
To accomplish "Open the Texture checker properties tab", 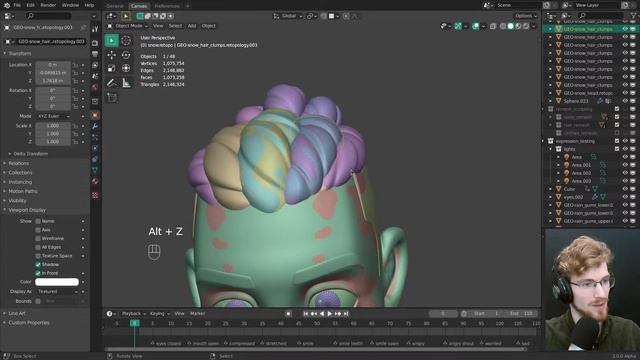I will (x=95, y=195).
